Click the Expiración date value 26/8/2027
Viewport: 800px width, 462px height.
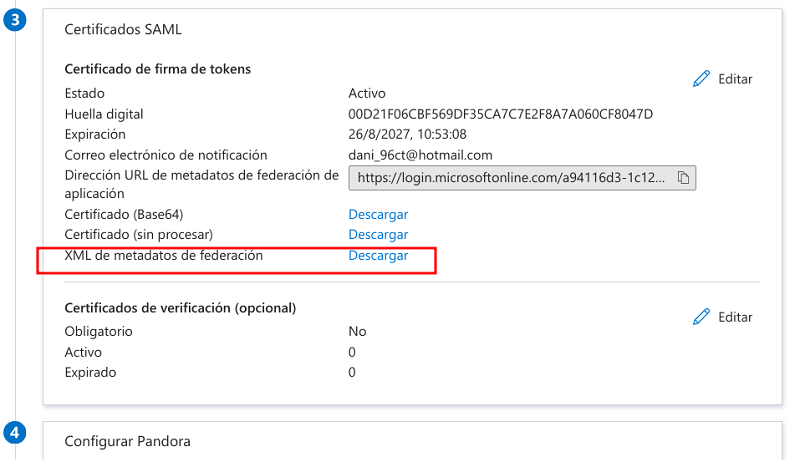tap(407, 134)
